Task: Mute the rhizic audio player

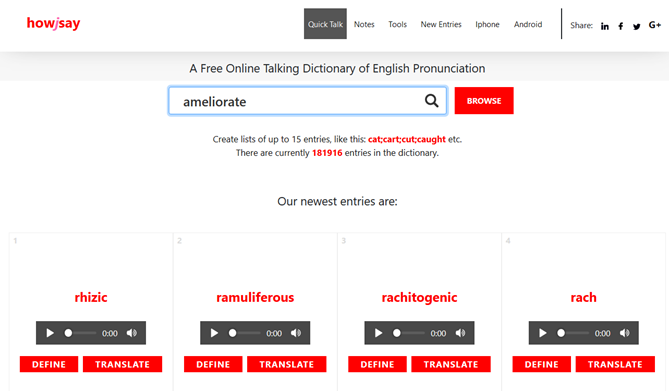Action: pyautogui.click(x=132, y=333)
